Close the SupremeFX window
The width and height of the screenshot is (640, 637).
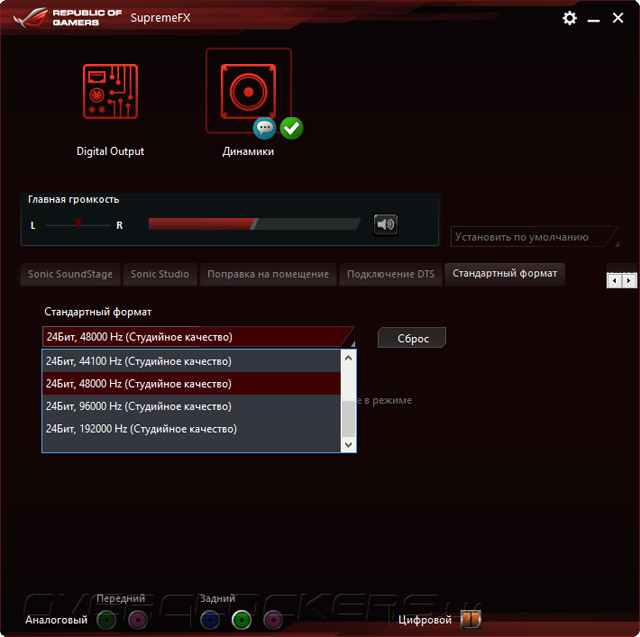(x=618, y=18)
